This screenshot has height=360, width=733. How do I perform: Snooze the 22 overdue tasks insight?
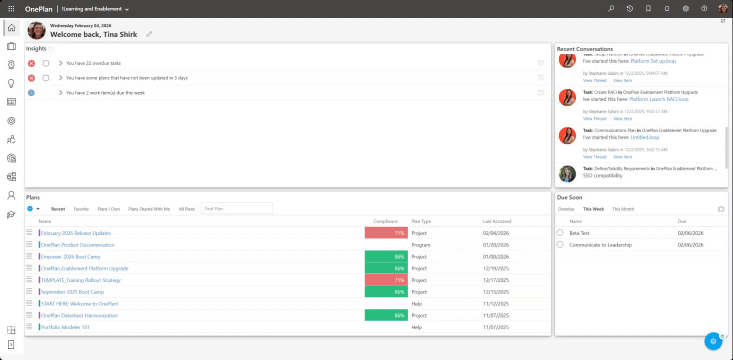[540, 63]
